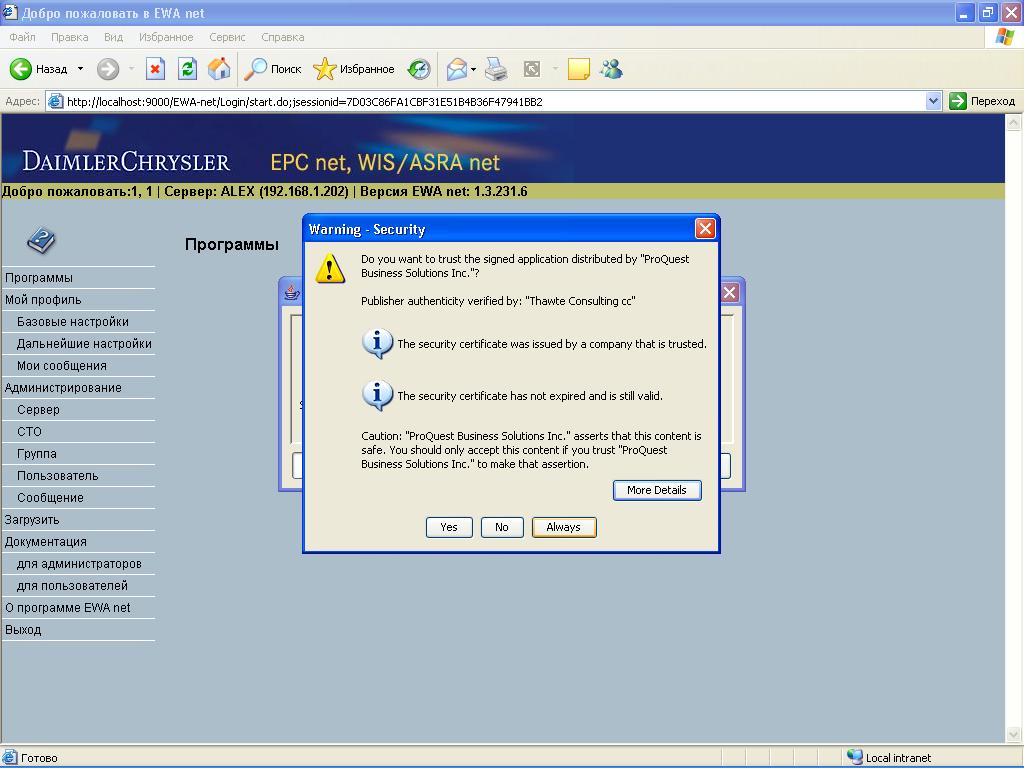Open для администраторов documentation link

[x=79, y=564]
